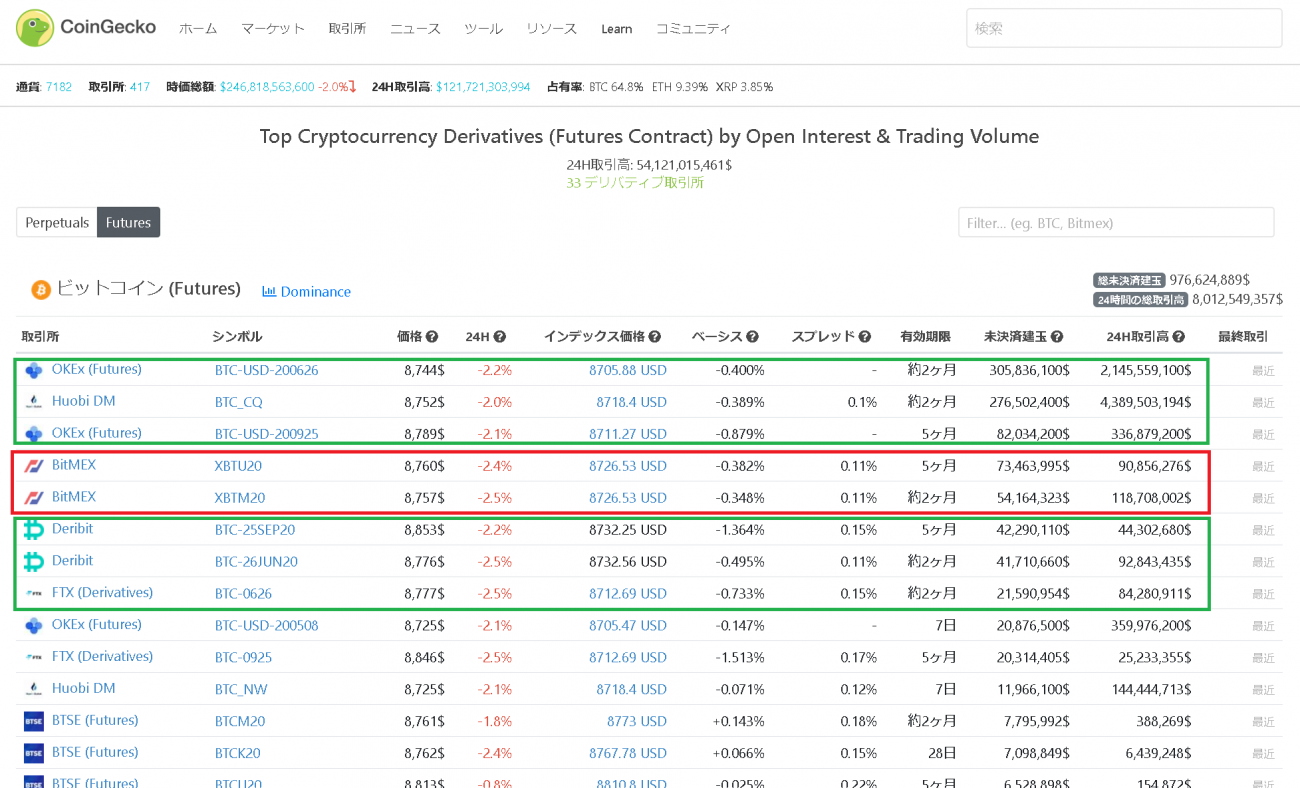Click the BitMEX logo in XBTM20 row
The width and height of the screenshot is (1300, 788).
tap(34, 498)
